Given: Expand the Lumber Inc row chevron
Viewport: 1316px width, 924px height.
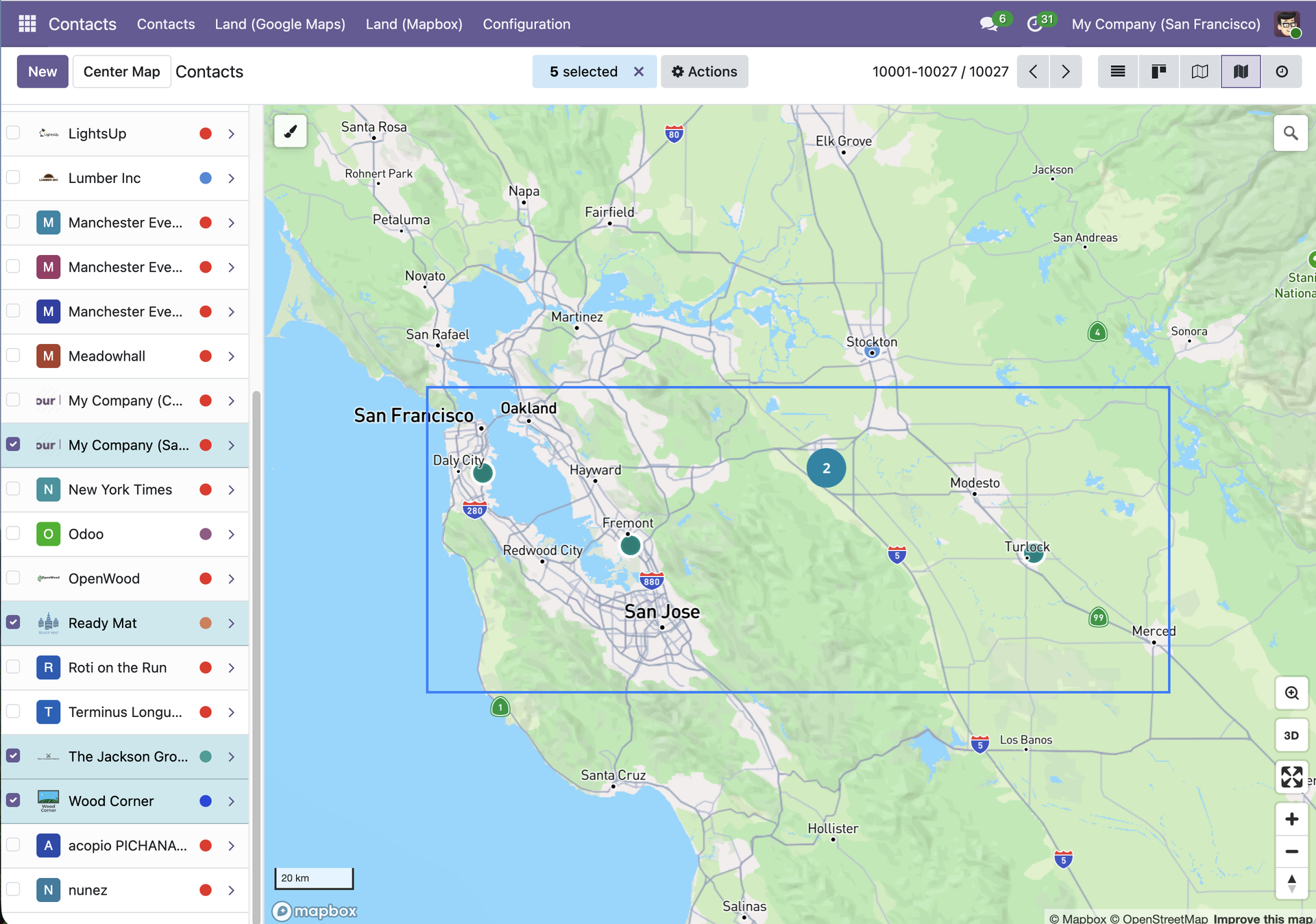Looking at the screenshot, I should pos(232,178).
